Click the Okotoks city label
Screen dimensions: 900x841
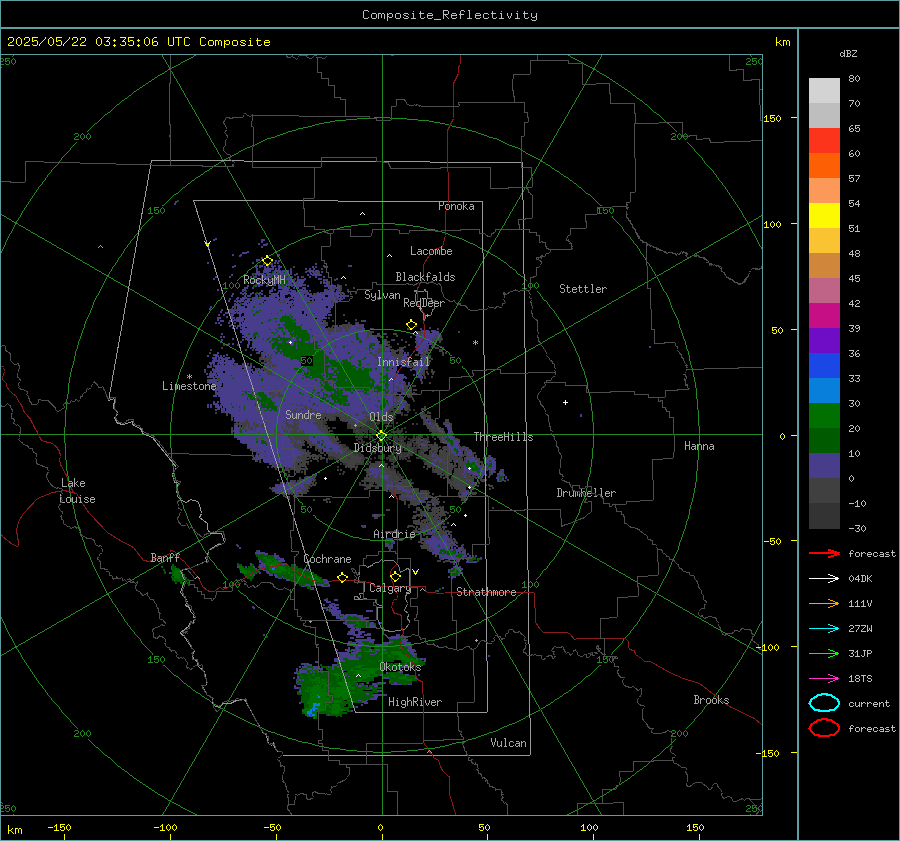pyautogui.click(x=400, y=668)
